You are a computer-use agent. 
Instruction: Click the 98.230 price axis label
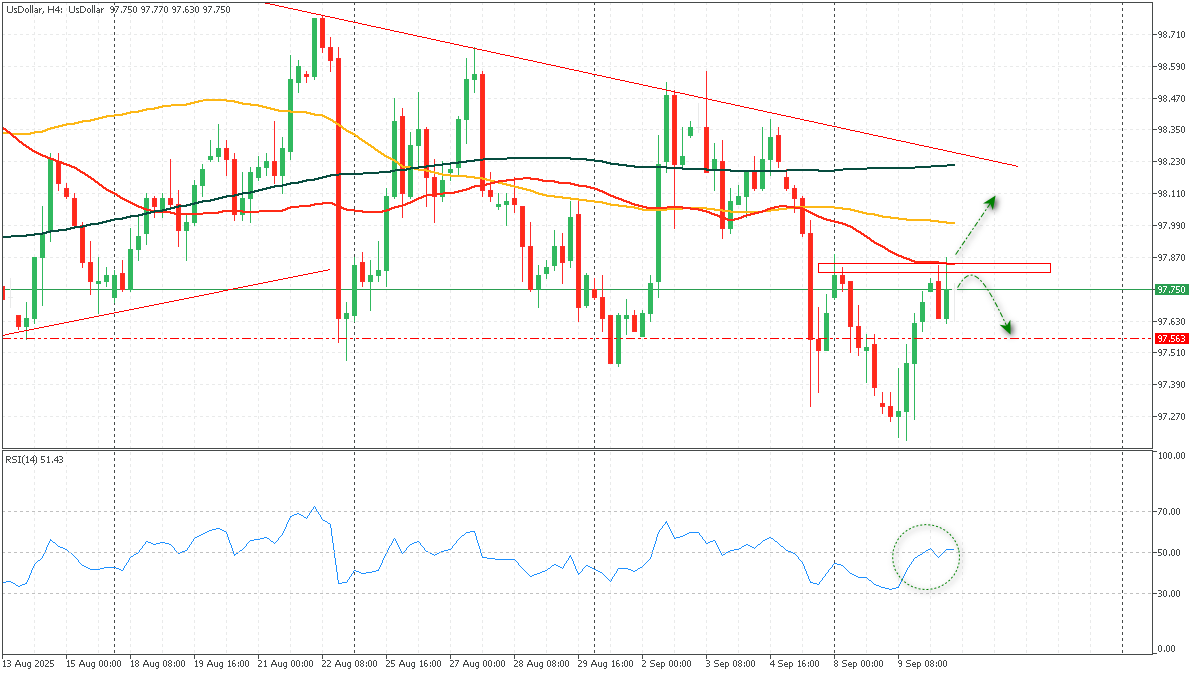pos(1170,161)
